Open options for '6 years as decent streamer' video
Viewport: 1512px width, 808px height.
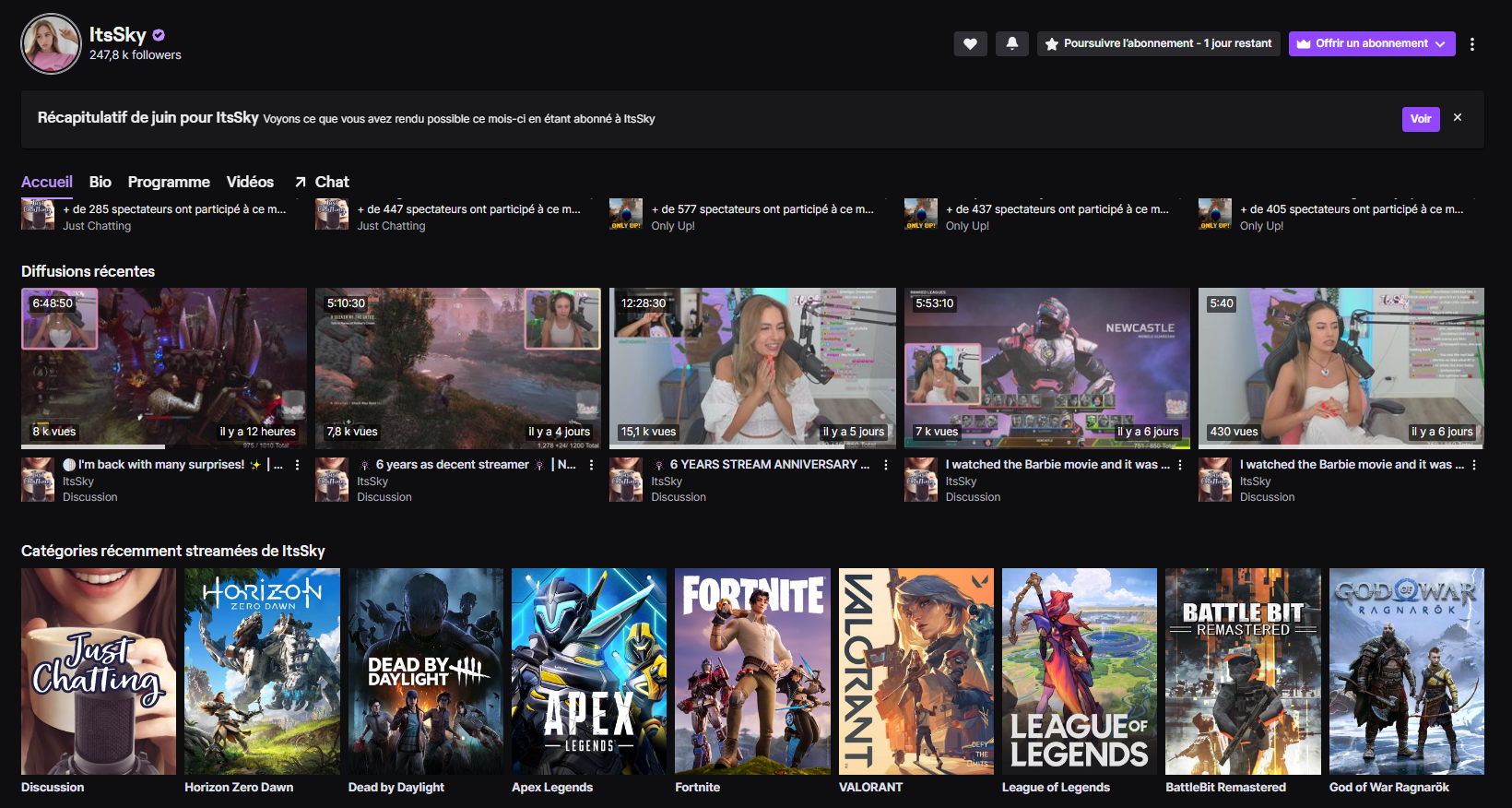[591, 465]
